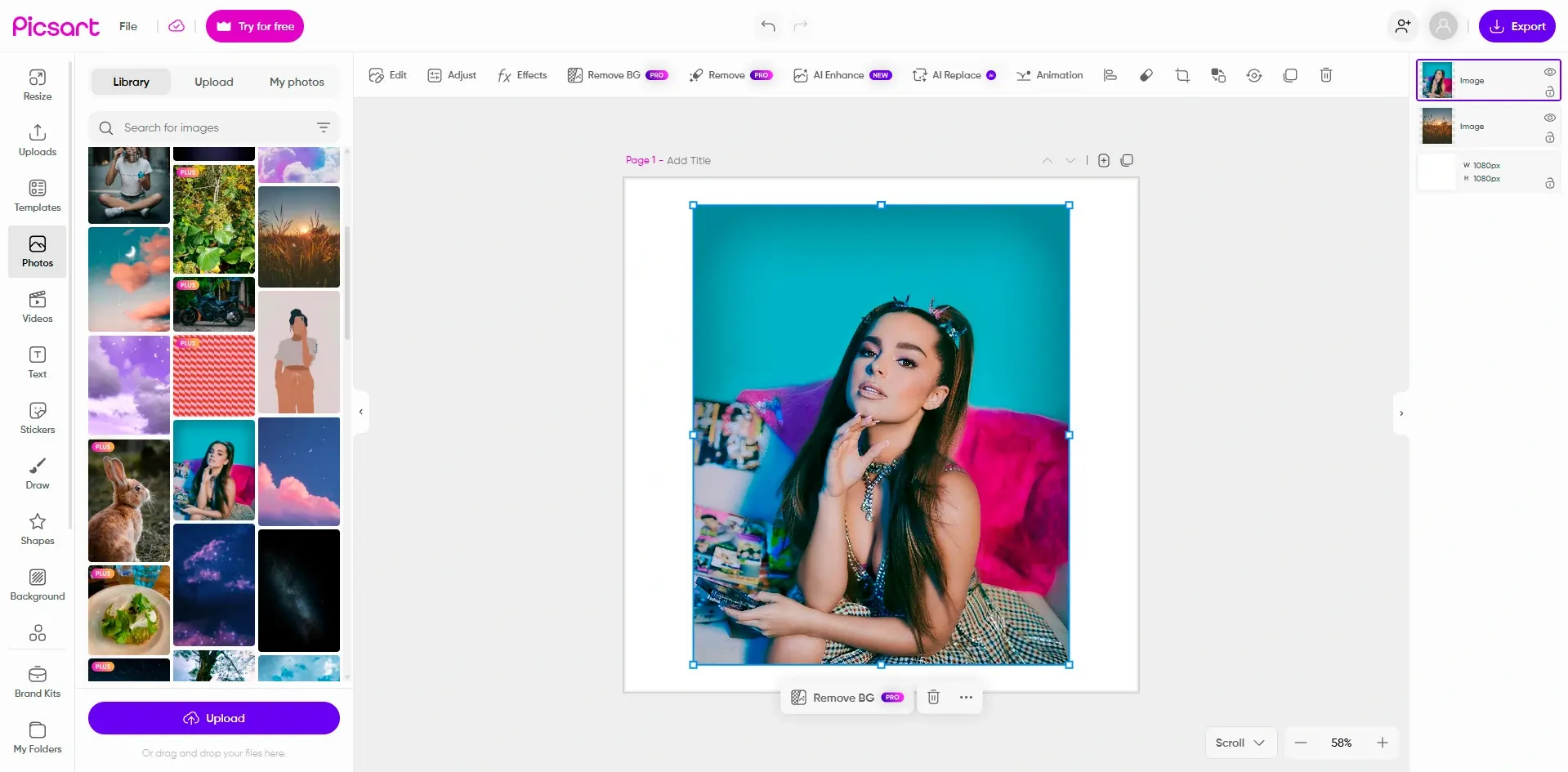Open the Effects menu
The height and width of the screenshot is (772, 1568).
(522, 75)
